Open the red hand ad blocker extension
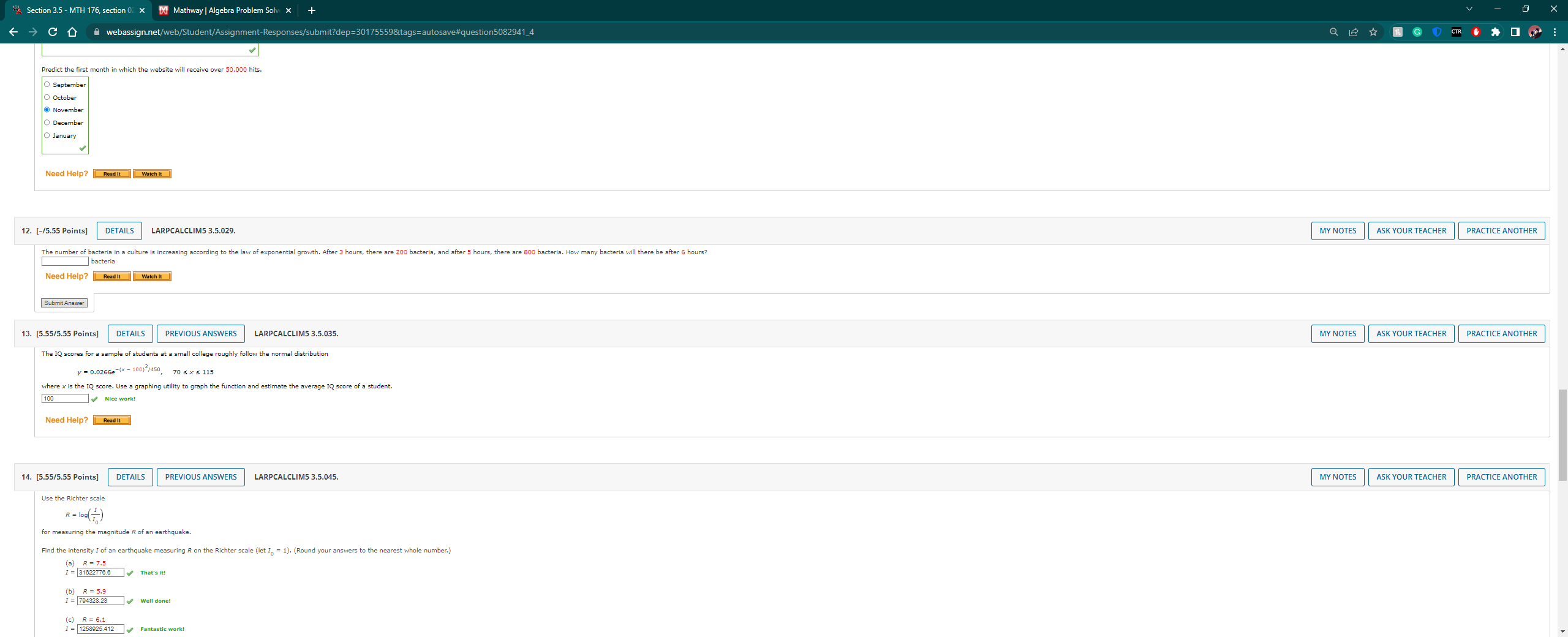Viewport: 1568px width, 637px height. point(1476,32)
